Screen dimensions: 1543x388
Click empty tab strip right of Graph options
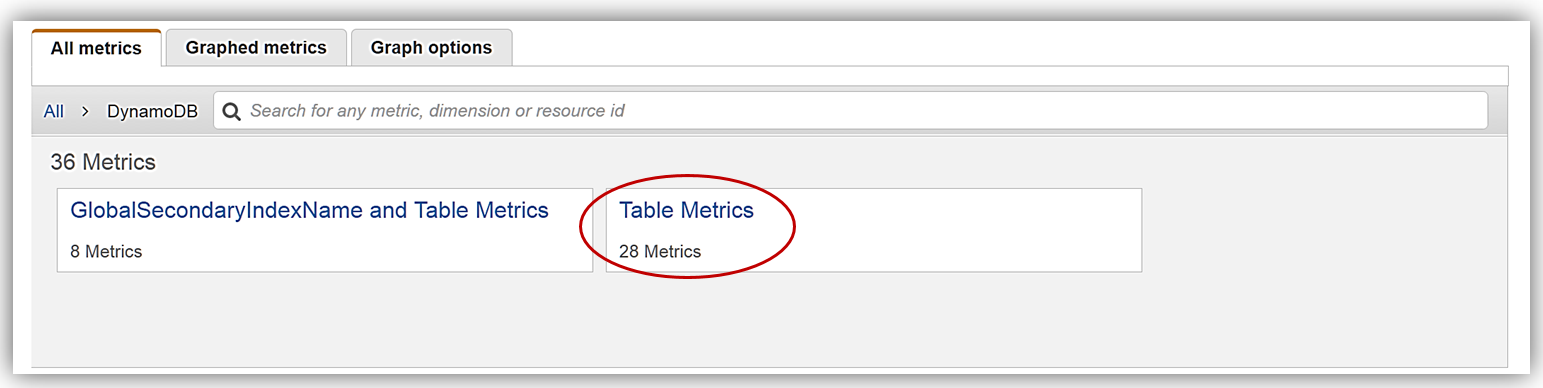click(1010, 47)
